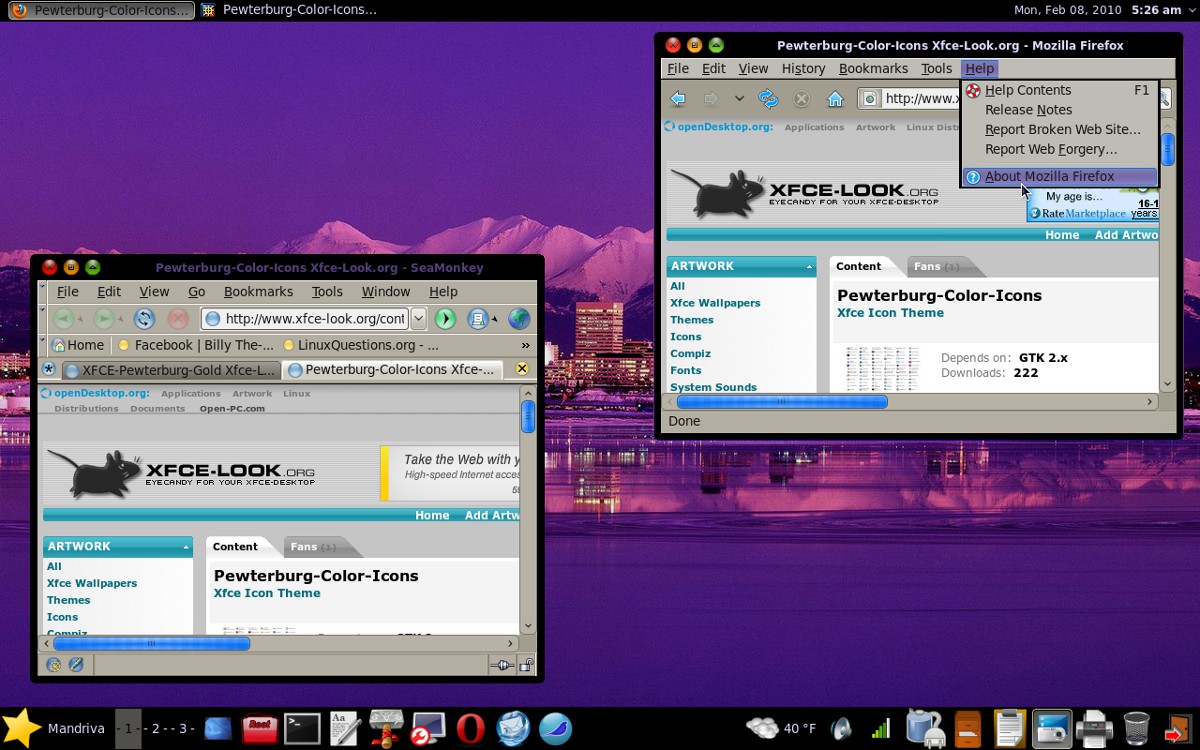Launch the terminal from bottom panel
Image resolution: width=1200 pixels, height=750 pixels.
pyautogui.click(x=302, y=728)
